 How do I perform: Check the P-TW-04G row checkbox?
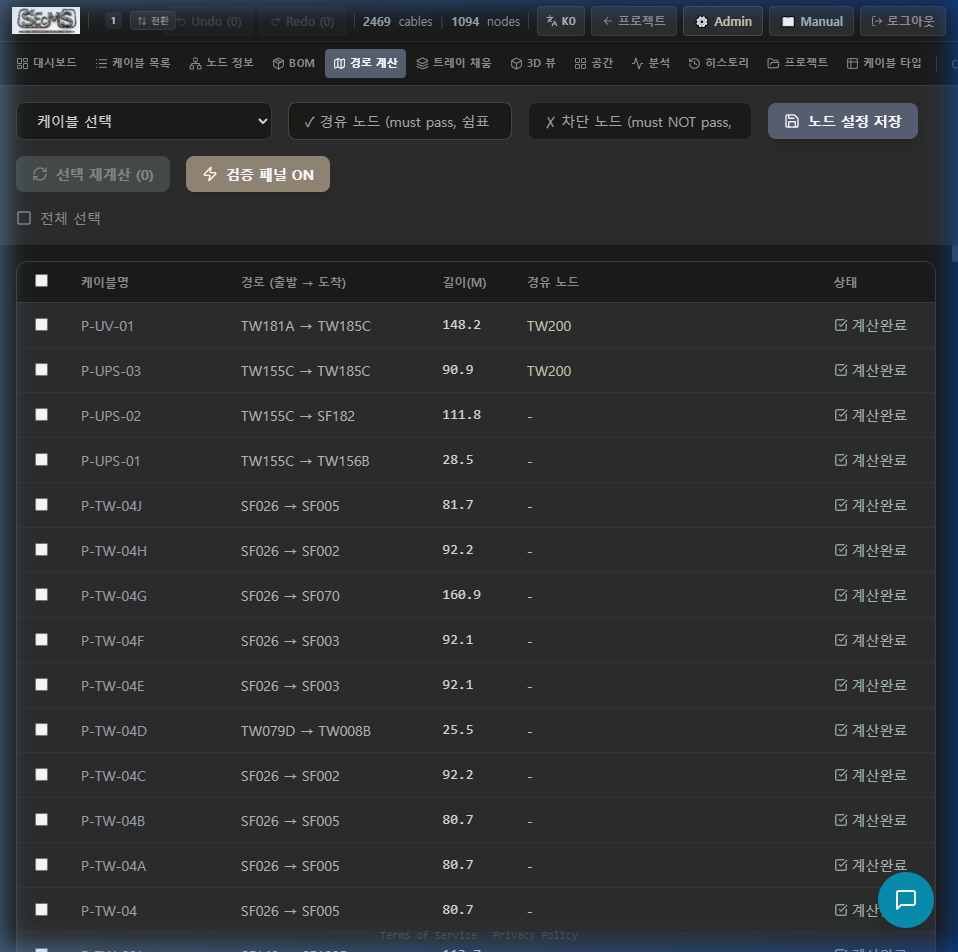(x=42, y=595)
